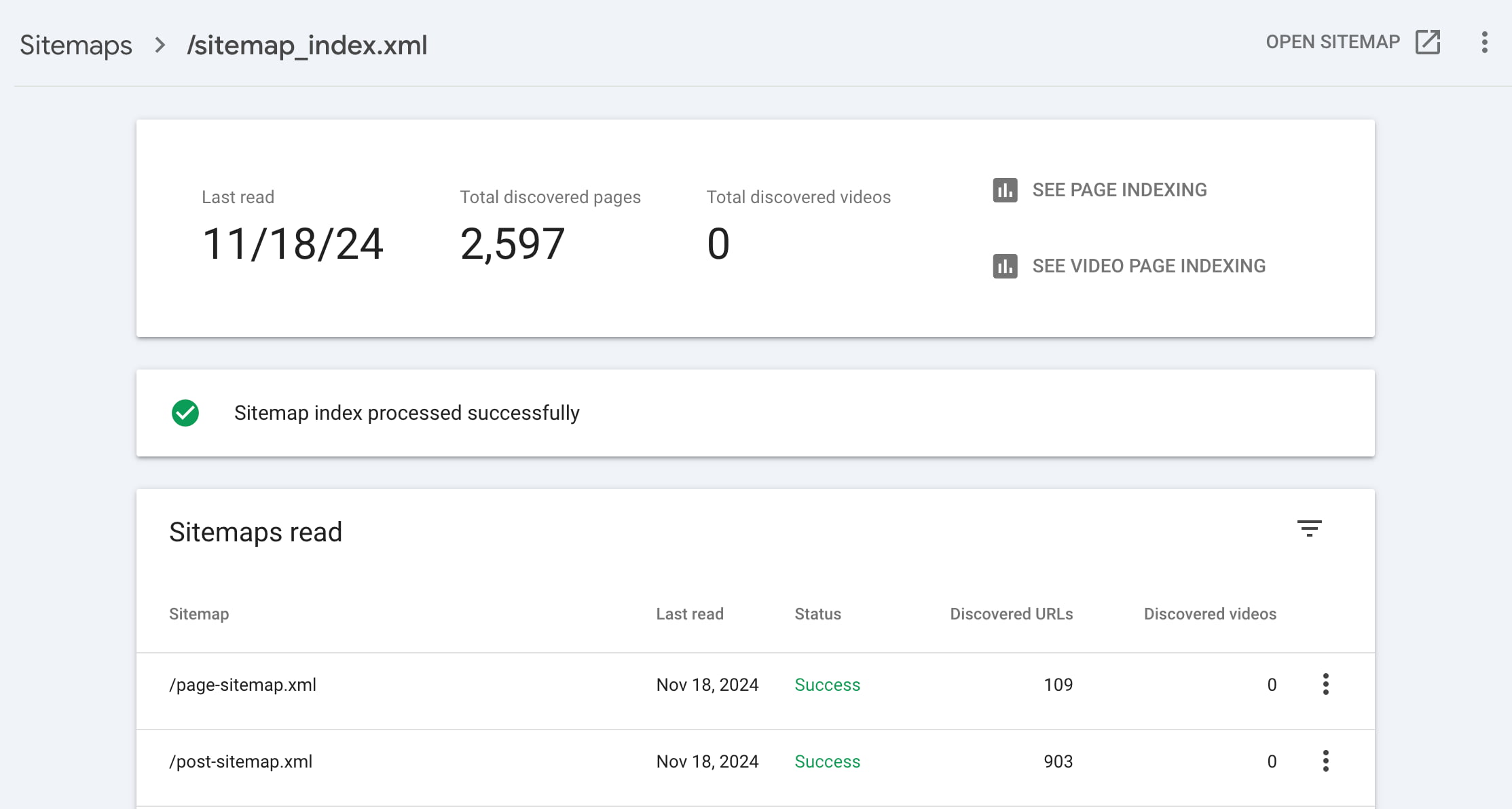Image resolution: width=1512 pixels, height=809 pixels.
Task: Open the filter icon in Sitemaps read
Action: coord(1309,528)
